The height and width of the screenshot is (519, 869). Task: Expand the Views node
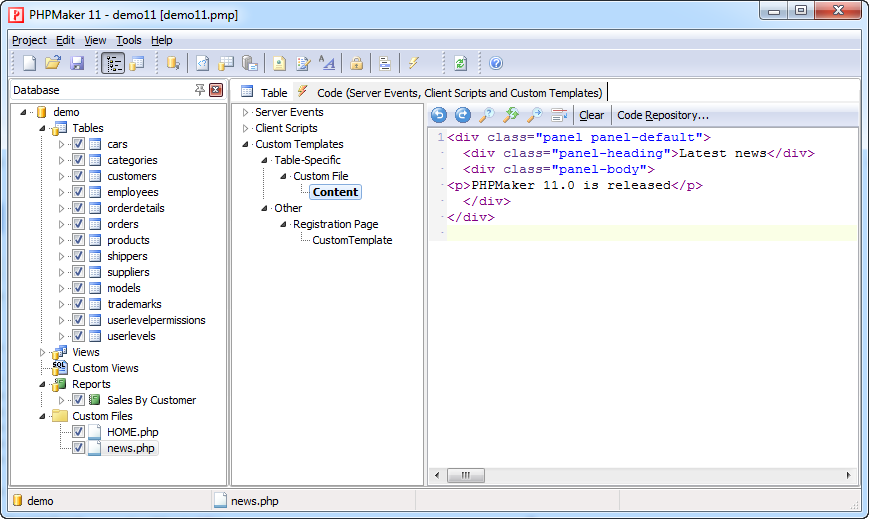(x=42, y=352)
